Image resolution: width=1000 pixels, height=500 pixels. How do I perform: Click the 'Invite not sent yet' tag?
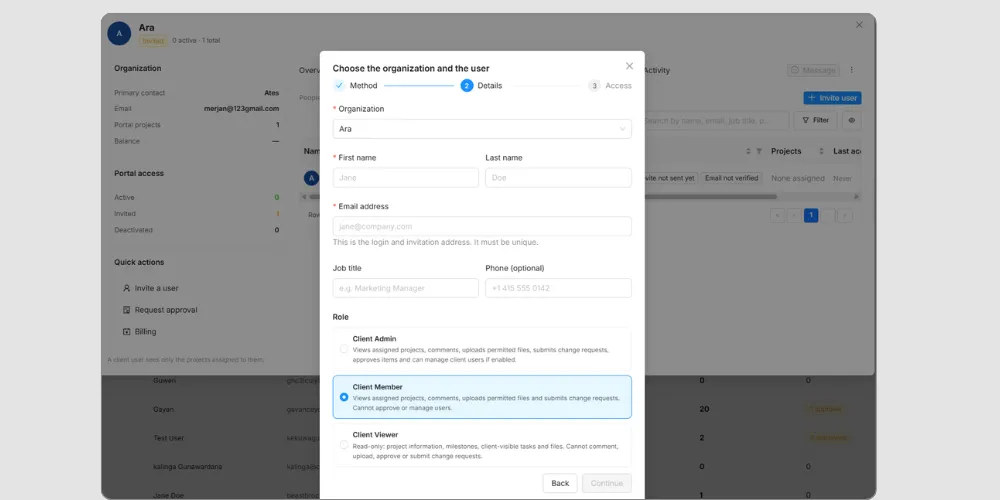coord(670,179)
